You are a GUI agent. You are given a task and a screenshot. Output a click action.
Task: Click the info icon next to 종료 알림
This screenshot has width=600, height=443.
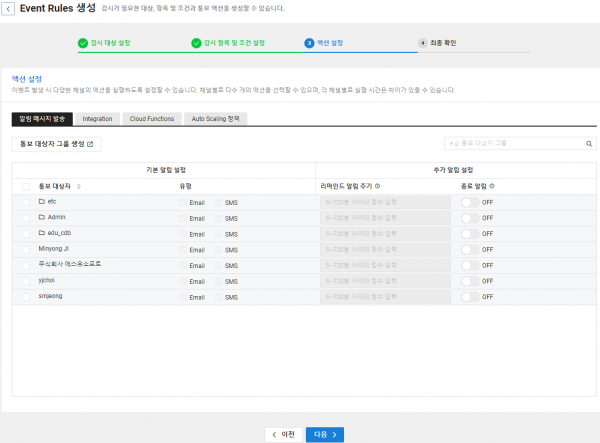pyautogui.click(x=492, y=186)
